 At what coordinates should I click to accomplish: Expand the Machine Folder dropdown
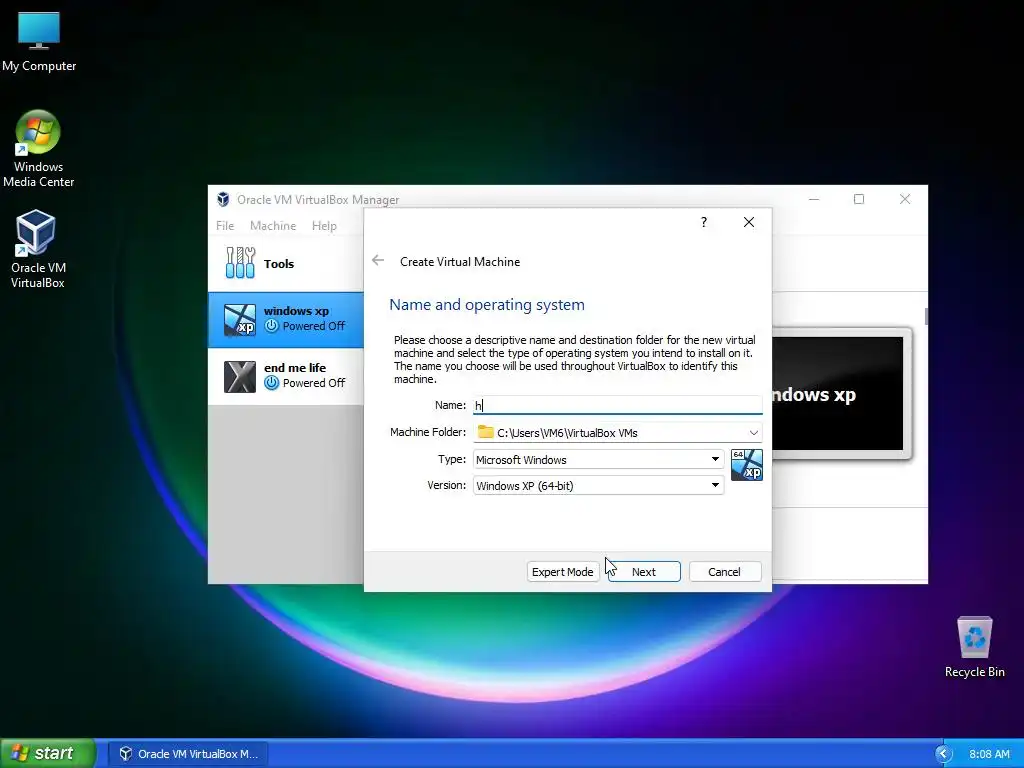[754, 432]
